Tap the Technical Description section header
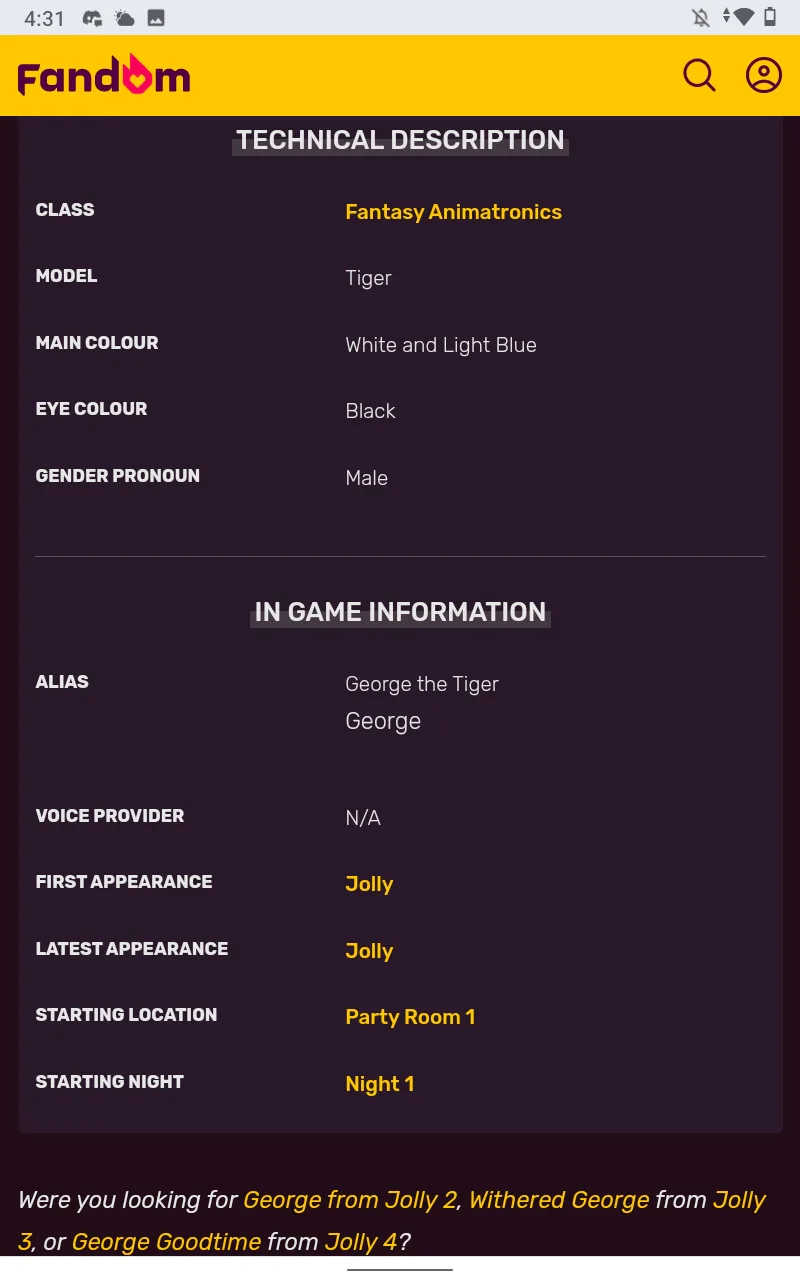 (400, 140)
